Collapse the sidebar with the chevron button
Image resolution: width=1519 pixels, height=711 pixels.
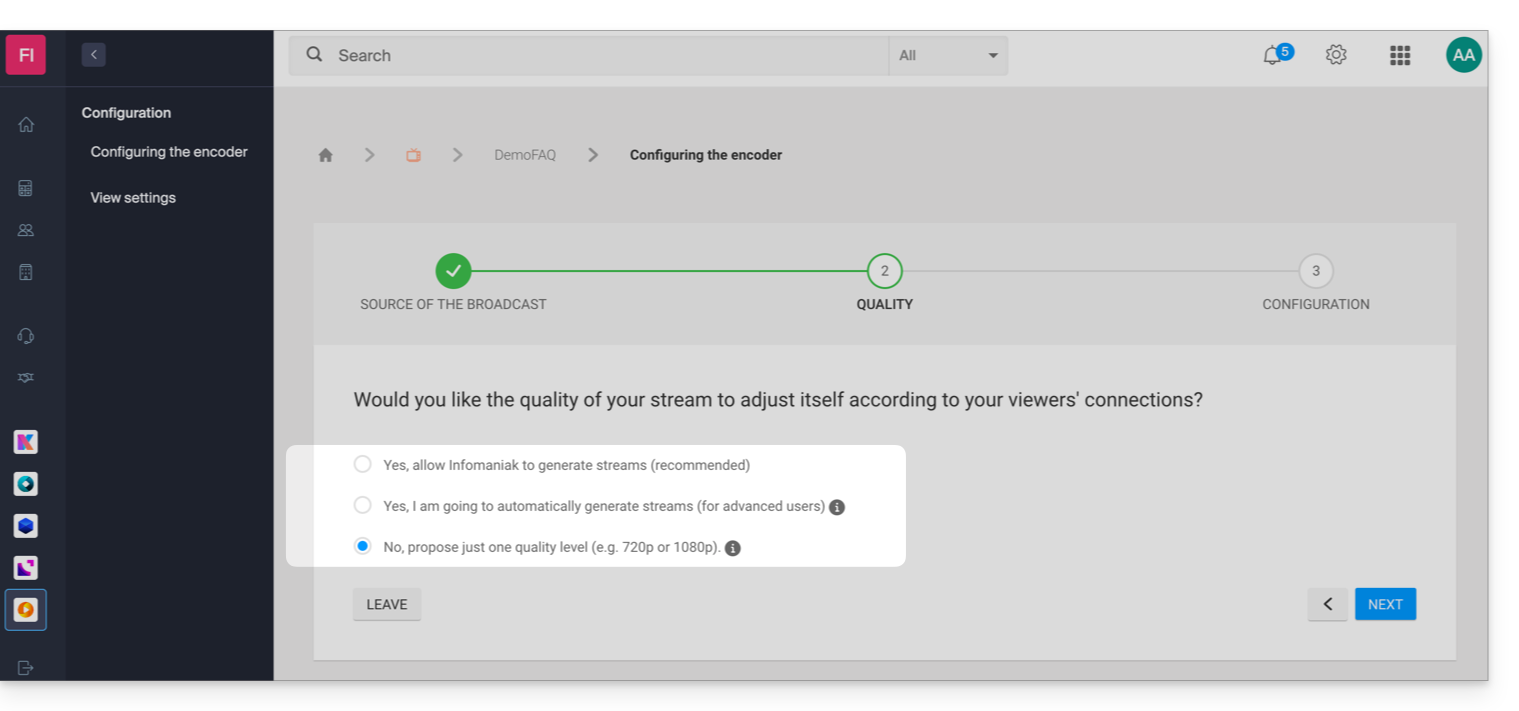click(93, 55)
